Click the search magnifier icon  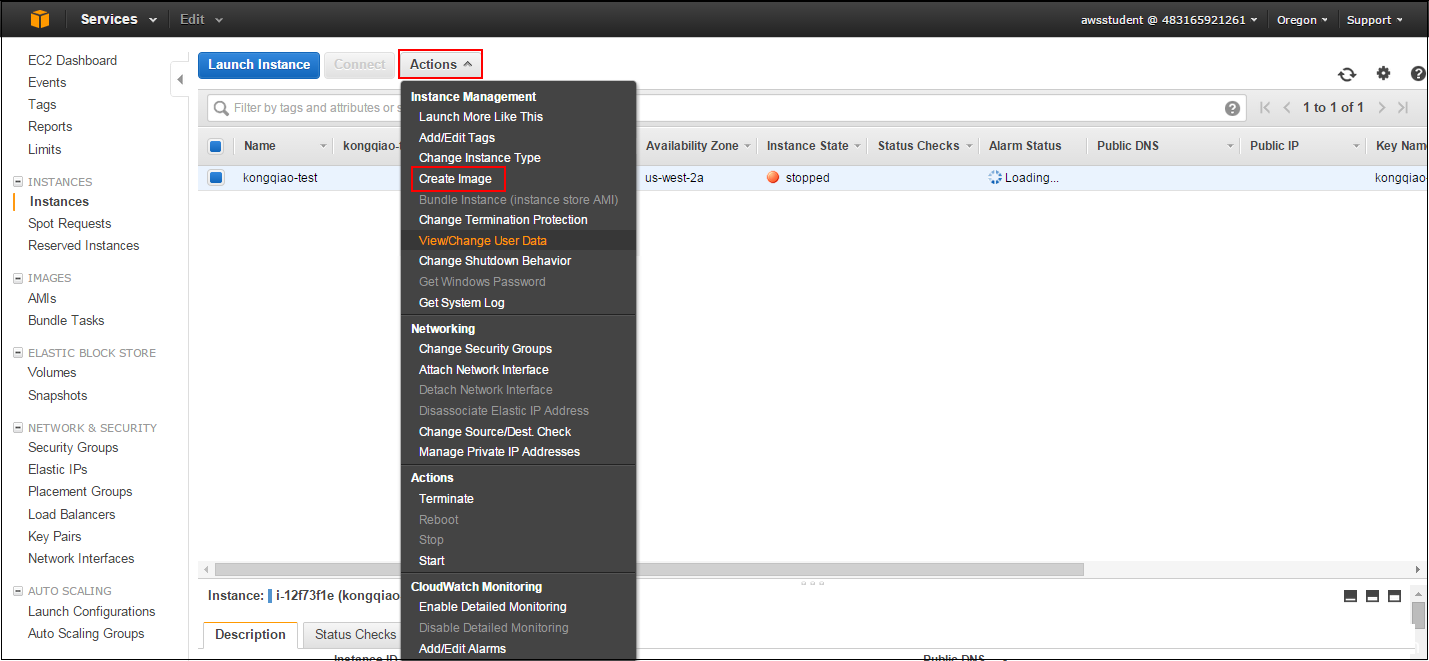coord(220,108)
